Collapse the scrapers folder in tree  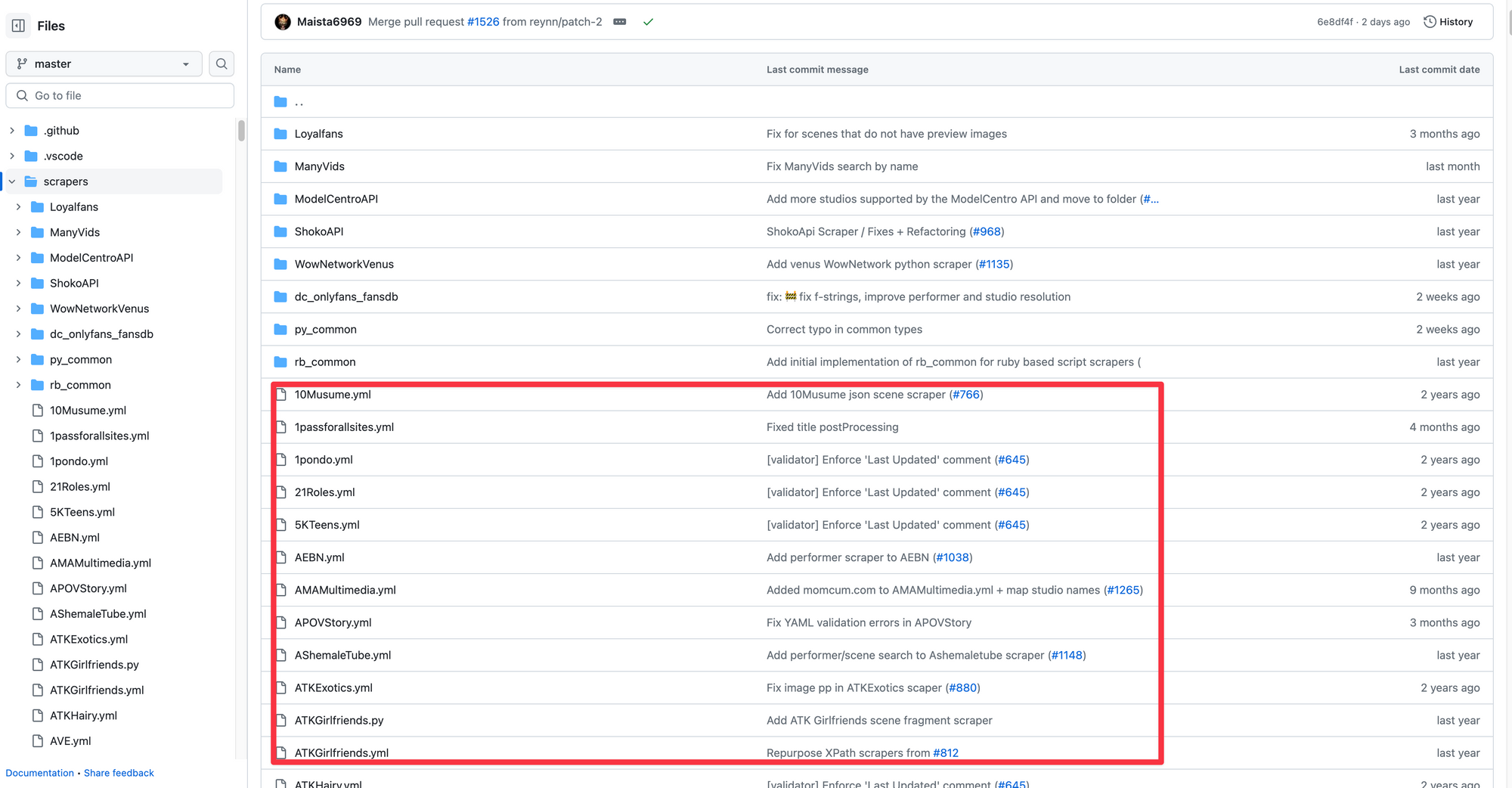coord(12,181)
